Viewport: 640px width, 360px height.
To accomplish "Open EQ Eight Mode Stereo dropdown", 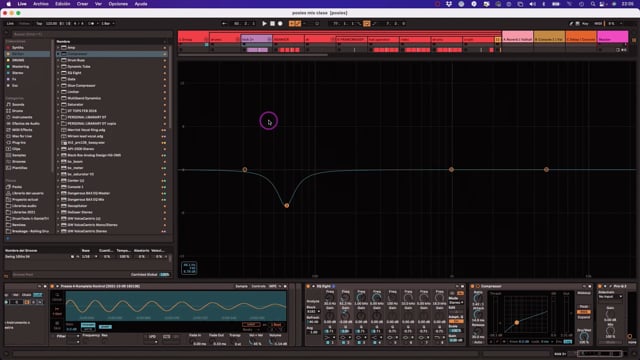I will [456, 303].
